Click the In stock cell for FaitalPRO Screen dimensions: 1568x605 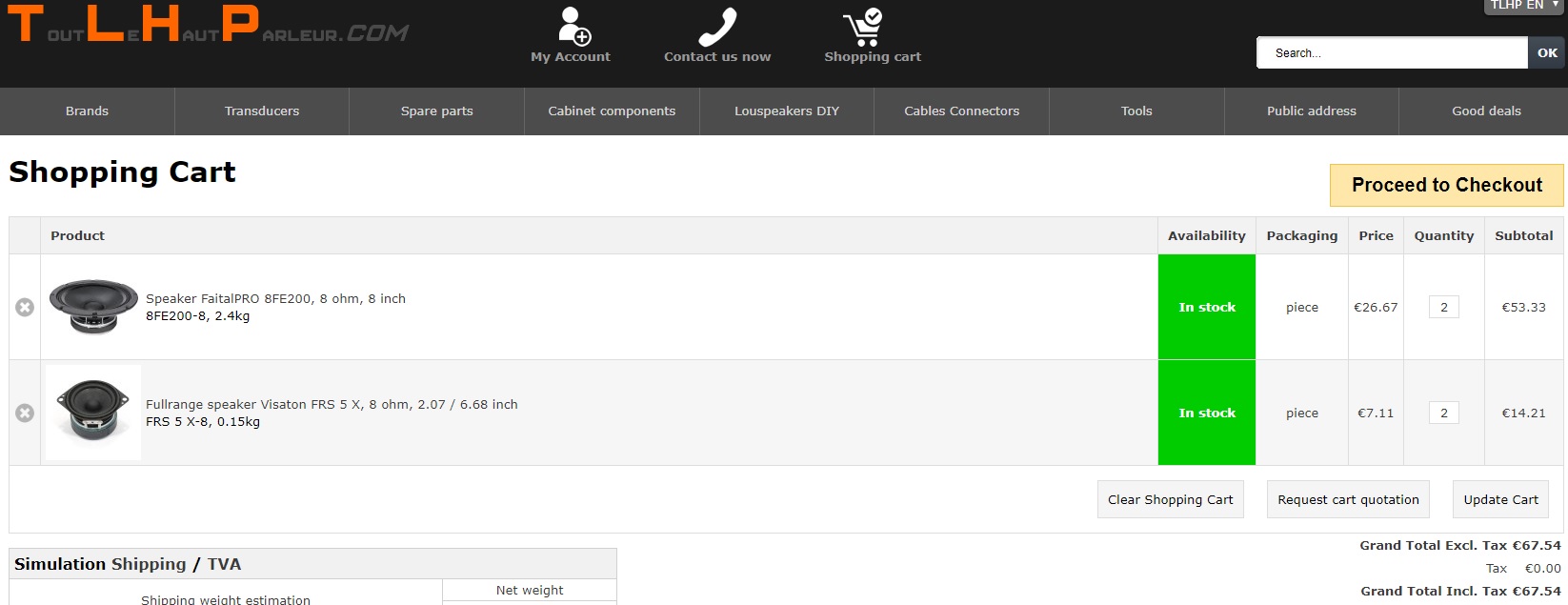pyautogui.click(x=1207, y=307)
